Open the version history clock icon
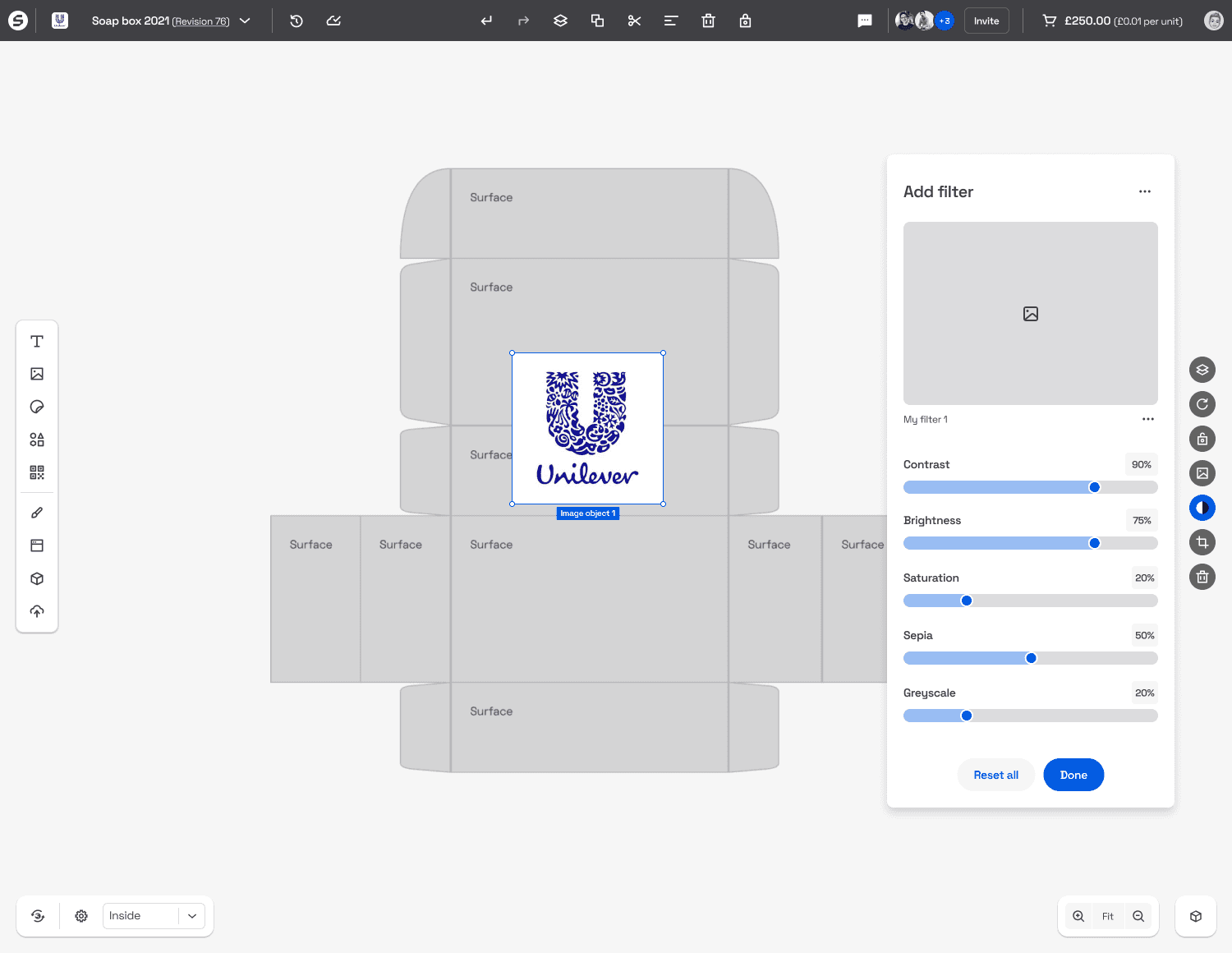Screen dimensions: 1232x953 pos(297,21)
